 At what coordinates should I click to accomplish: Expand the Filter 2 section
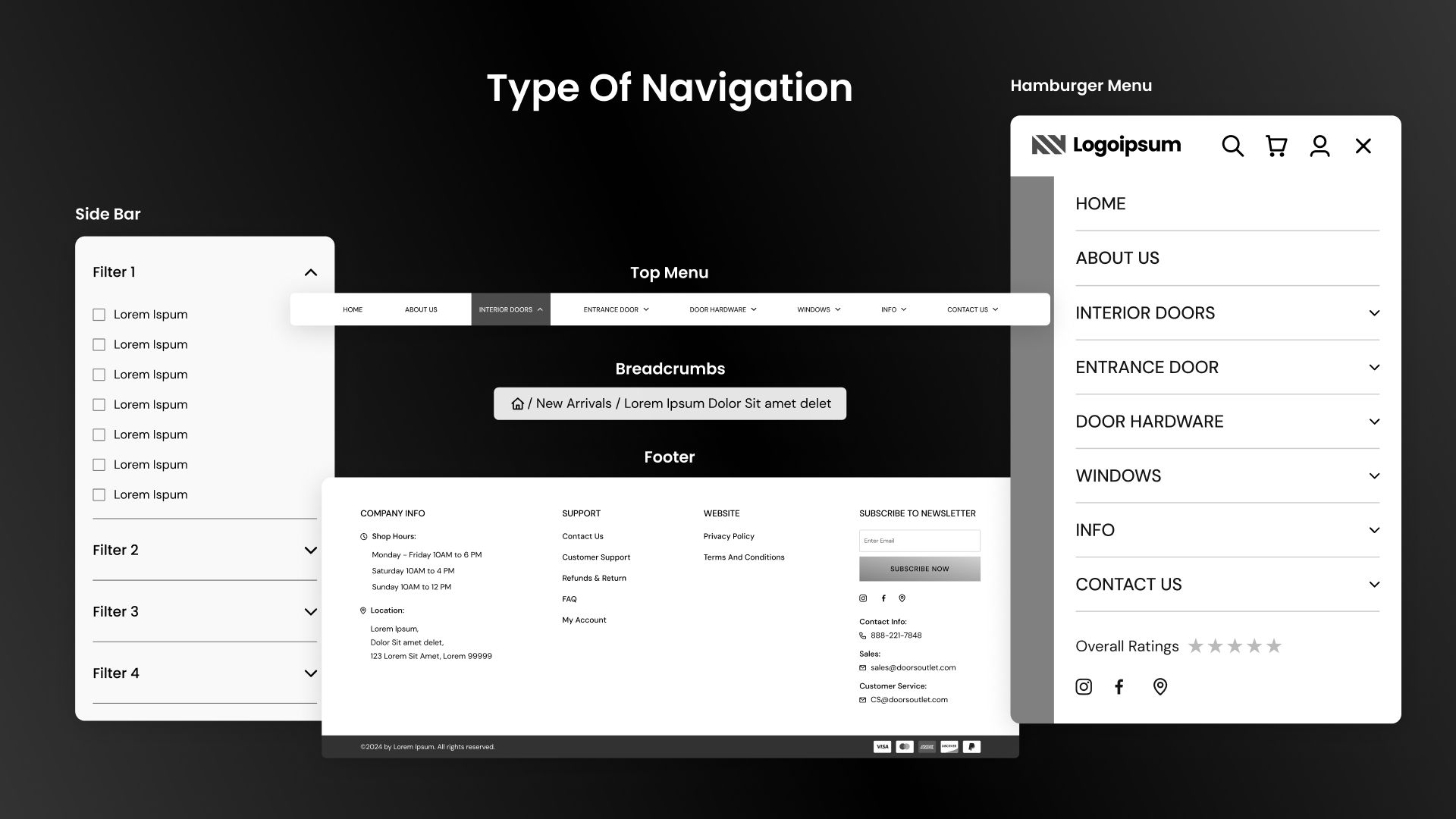point(310,551)
